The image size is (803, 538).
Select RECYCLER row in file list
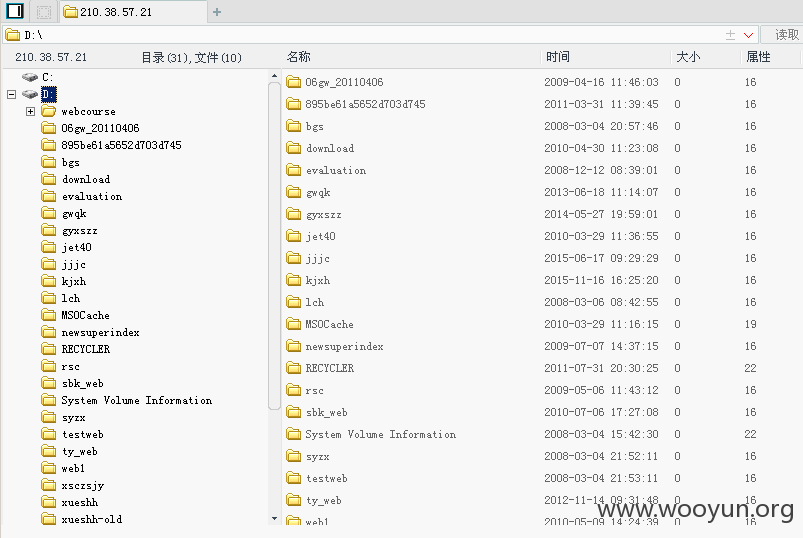tap(541, 368)
